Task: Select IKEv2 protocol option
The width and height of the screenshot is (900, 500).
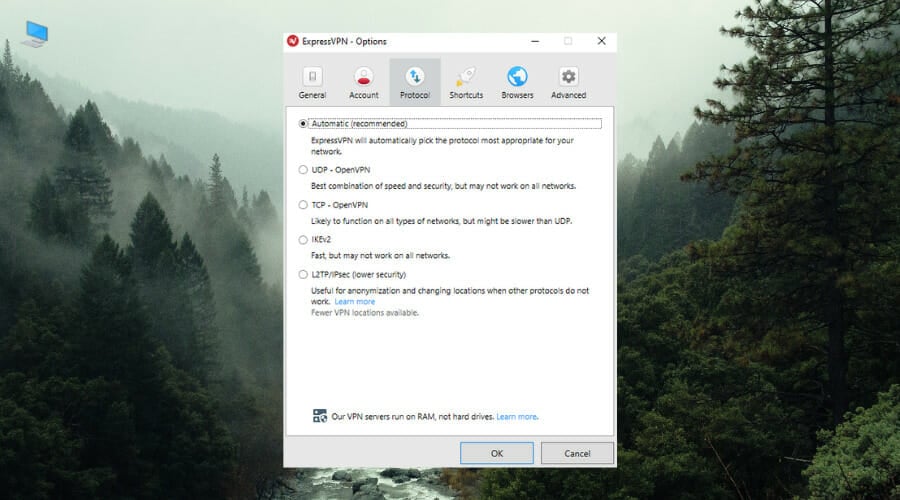Action: 303,240
